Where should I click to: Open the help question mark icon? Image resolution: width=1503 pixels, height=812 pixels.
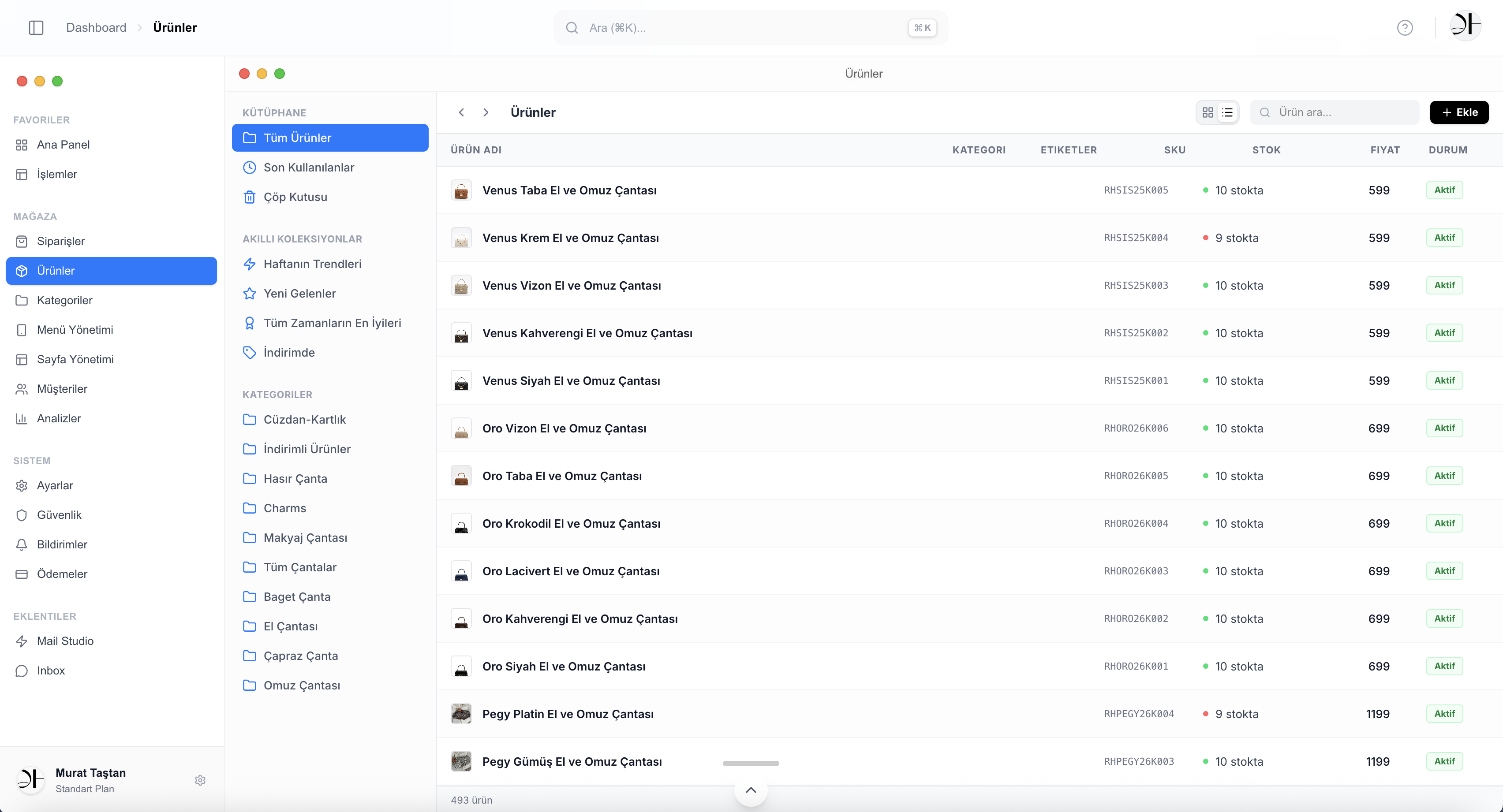pyautogui.click(x=1404, y=27)
